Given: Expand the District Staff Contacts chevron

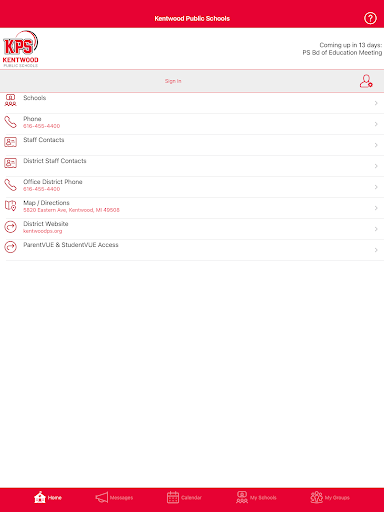Looking at the screenshot, I should click(376, 166).
